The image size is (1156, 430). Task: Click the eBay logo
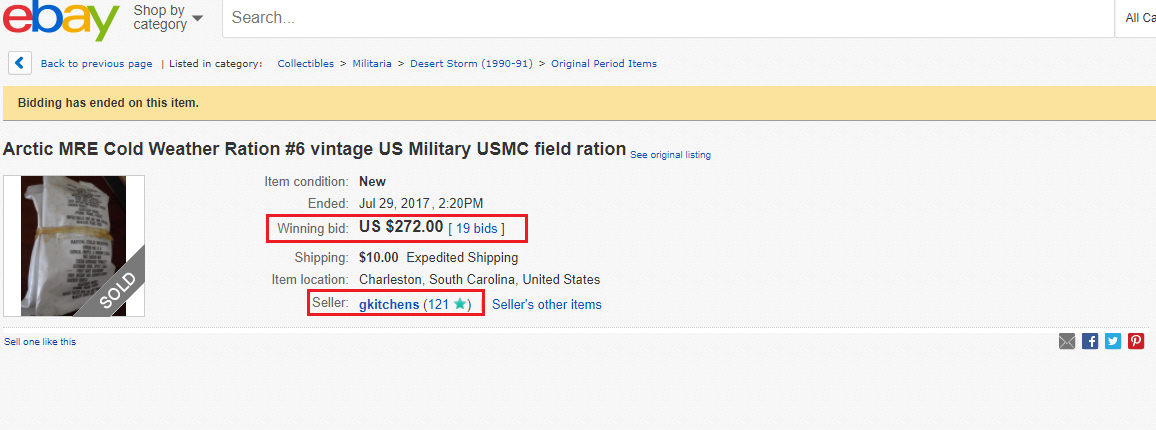(x=60, y=18)
